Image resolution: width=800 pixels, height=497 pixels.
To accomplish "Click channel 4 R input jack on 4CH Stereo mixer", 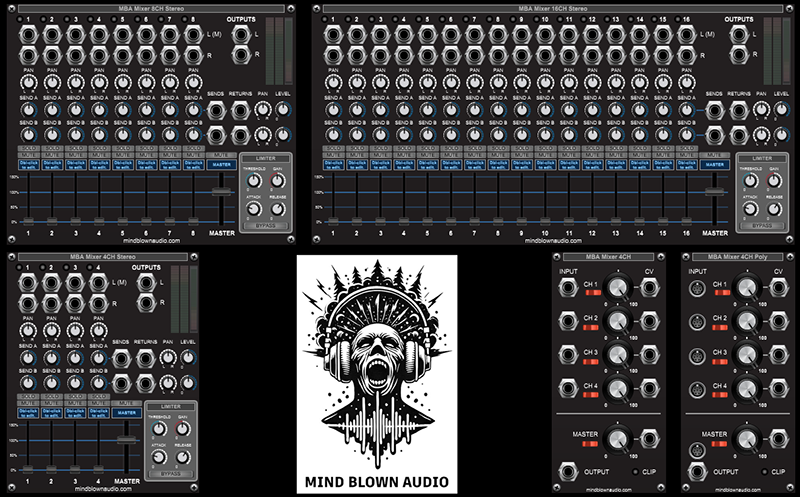I will [x=98, y=304].
